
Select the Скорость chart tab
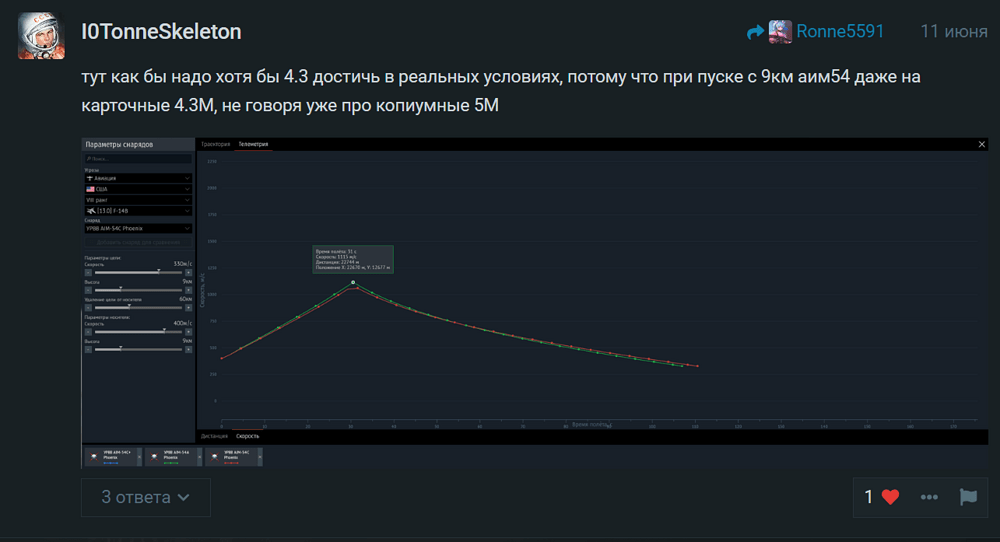[247, 436]
